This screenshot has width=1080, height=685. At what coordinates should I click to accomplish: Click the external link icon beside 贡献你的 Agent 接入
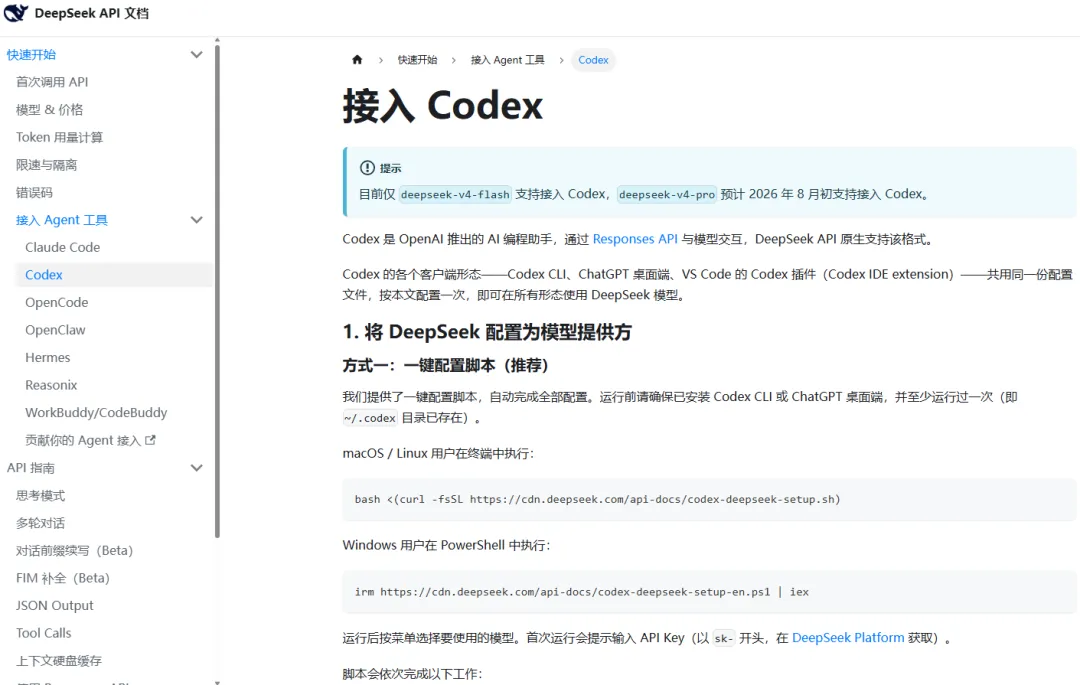(150, 440)
